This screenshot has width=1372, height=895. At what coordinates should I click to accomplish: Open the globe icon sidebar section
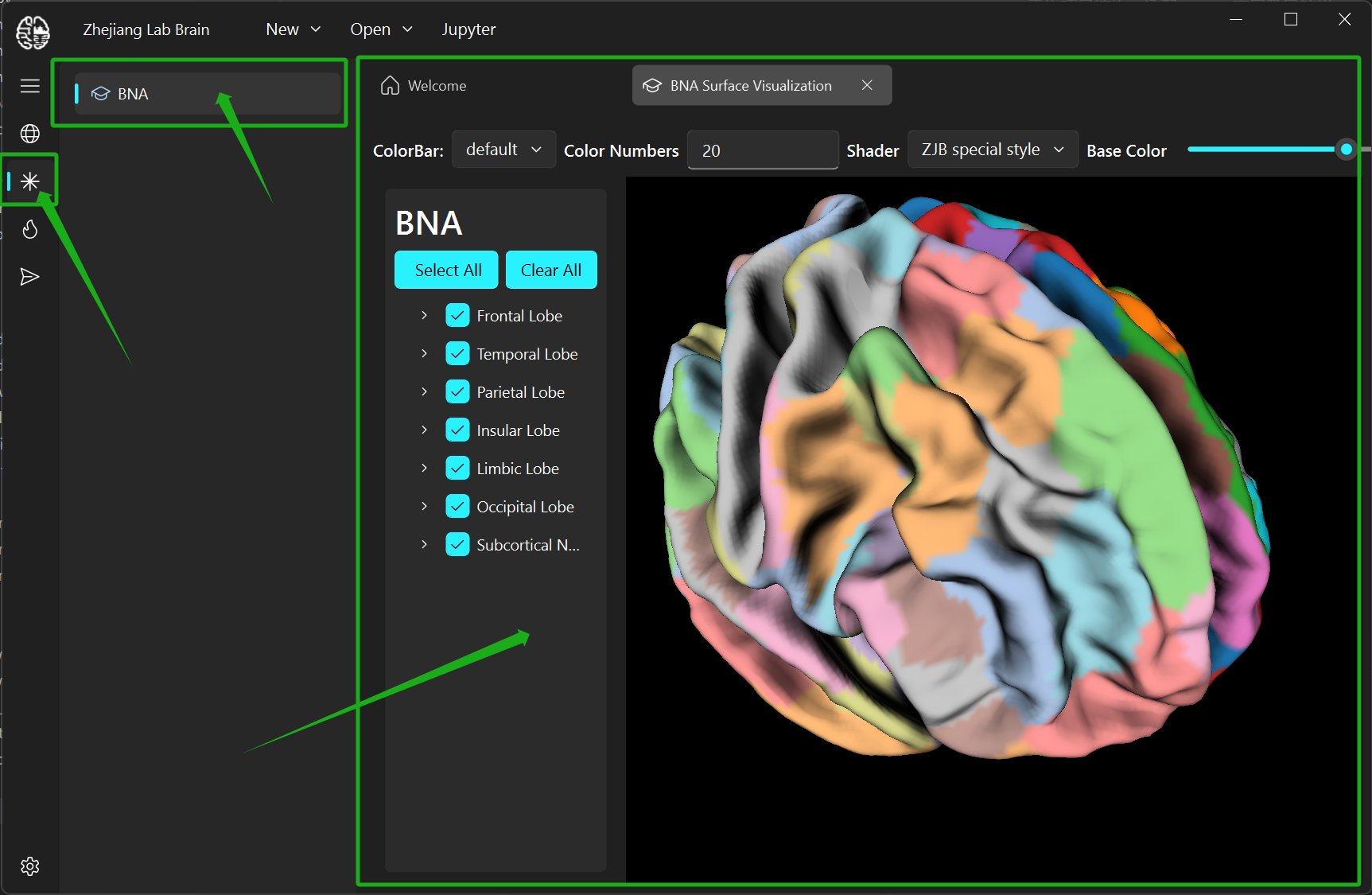[30, 134]
